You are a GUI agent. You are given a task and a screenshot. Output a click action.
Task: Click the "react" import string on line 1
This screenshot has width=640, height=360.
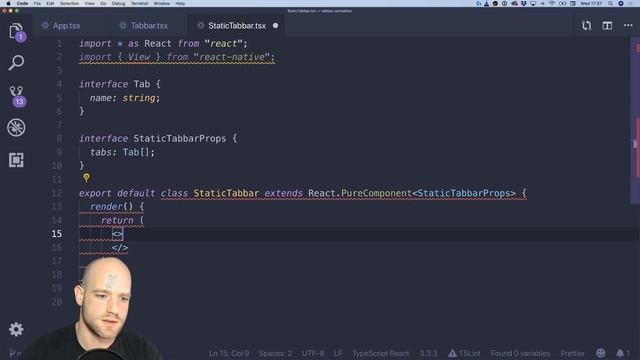tap(223, 43)
